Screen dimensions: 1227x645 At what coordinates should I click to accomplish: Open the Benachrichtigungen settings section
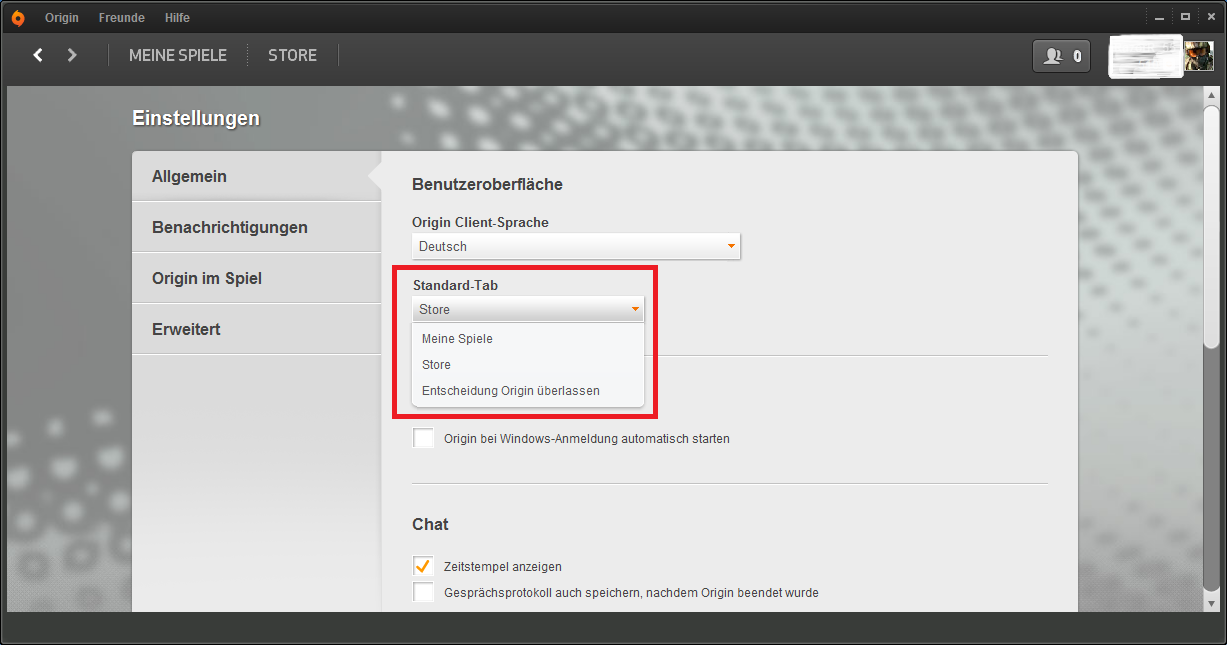tap(257, 227)
